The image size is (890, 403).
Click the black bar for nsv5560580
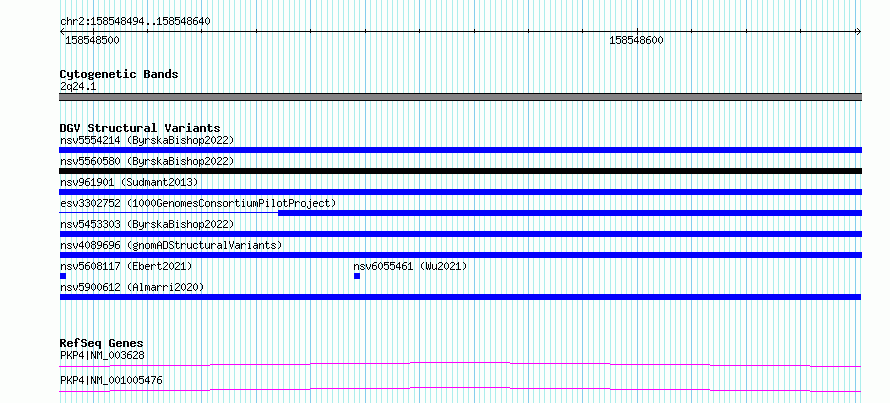click(x=460, y=171)
